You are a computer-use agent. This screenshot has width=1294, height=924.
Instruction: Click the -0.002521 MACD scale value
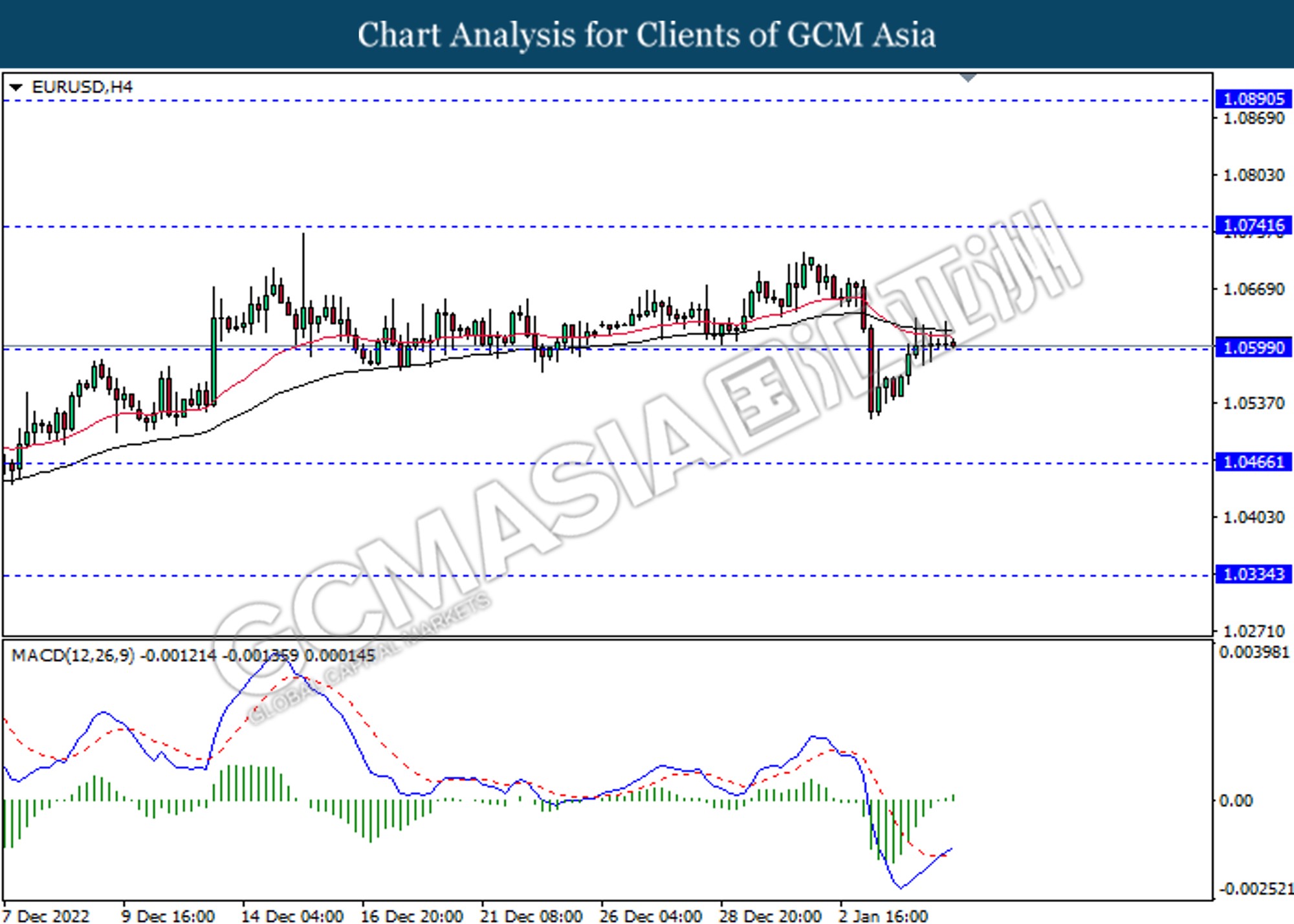click(1256, 890)
